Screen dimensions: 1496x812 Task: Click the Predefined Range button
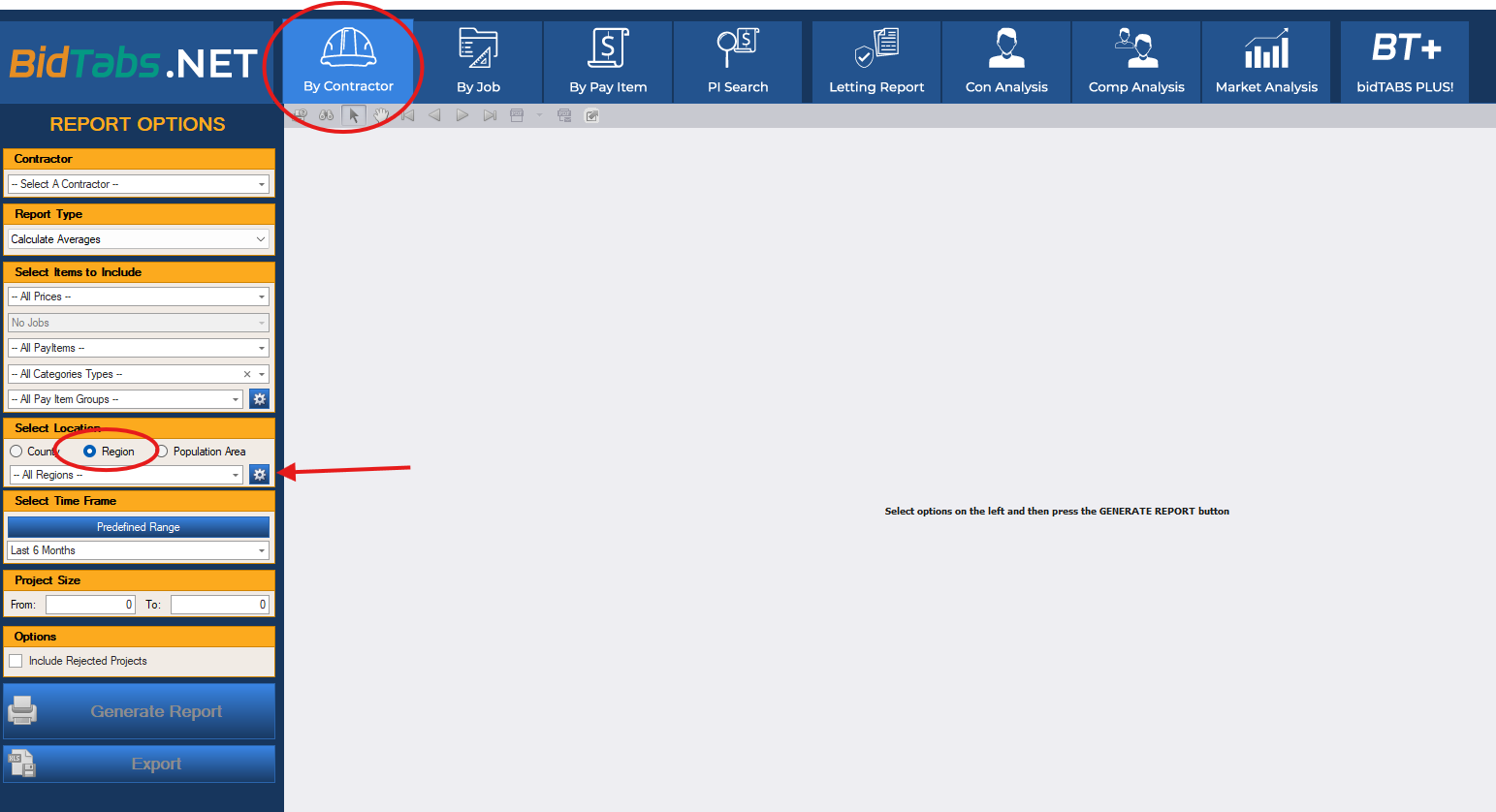click(x=139, y=527)
